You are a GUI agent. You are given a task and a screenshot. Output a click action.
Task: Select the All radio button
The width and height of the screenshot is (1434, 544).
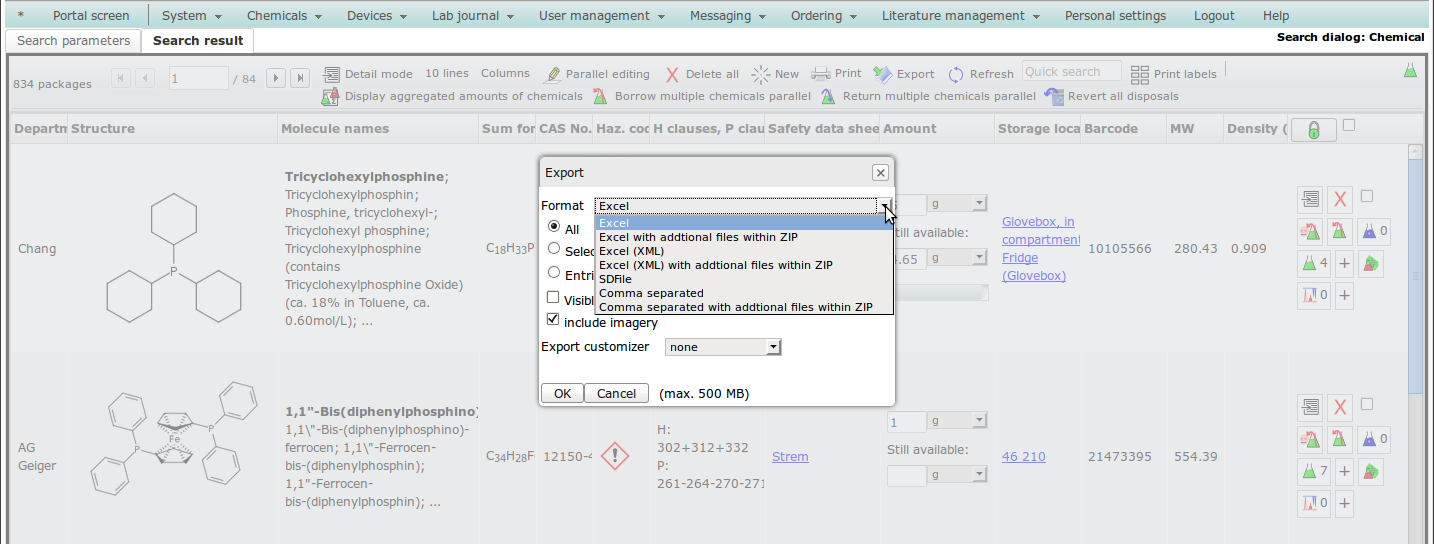(554, 228)
